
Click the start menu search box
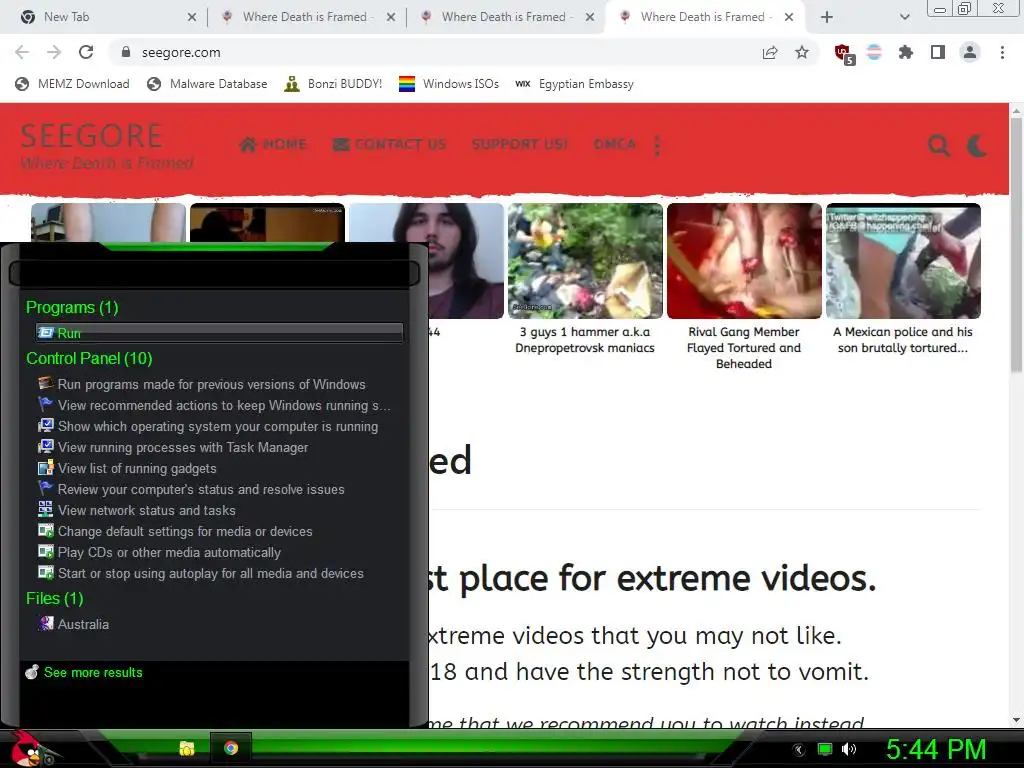point(214,273)
